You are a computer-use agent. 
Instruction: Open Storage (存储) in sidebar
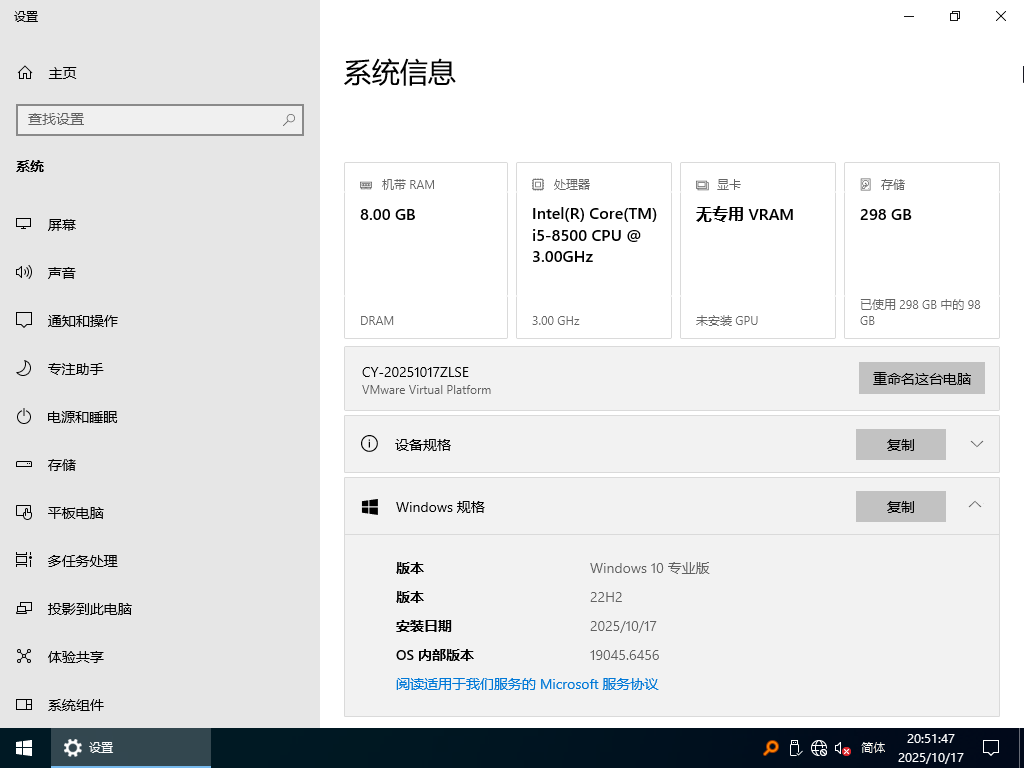[61, 465]
